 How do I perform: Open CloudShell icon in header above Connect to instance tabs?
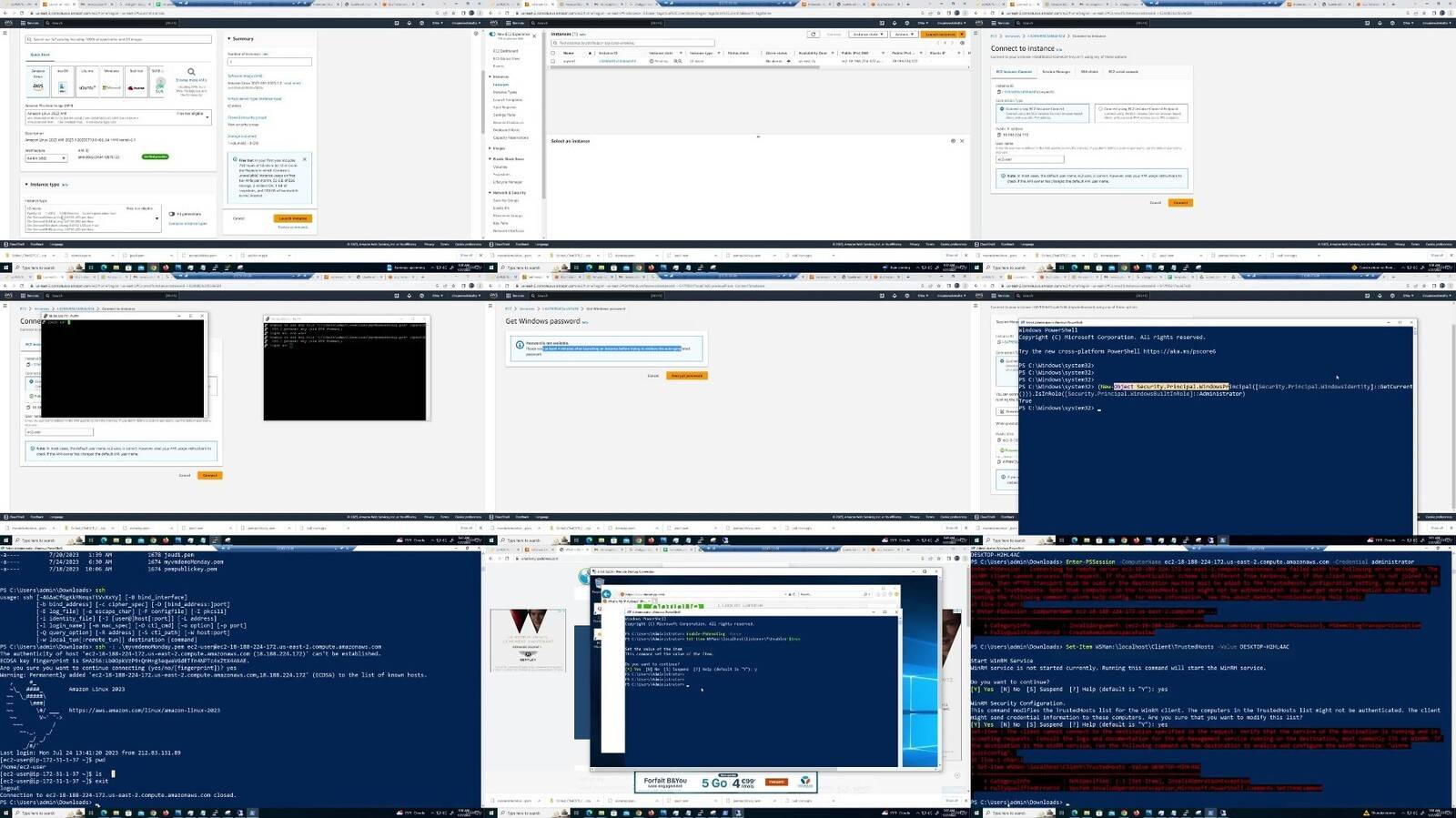1366,23
